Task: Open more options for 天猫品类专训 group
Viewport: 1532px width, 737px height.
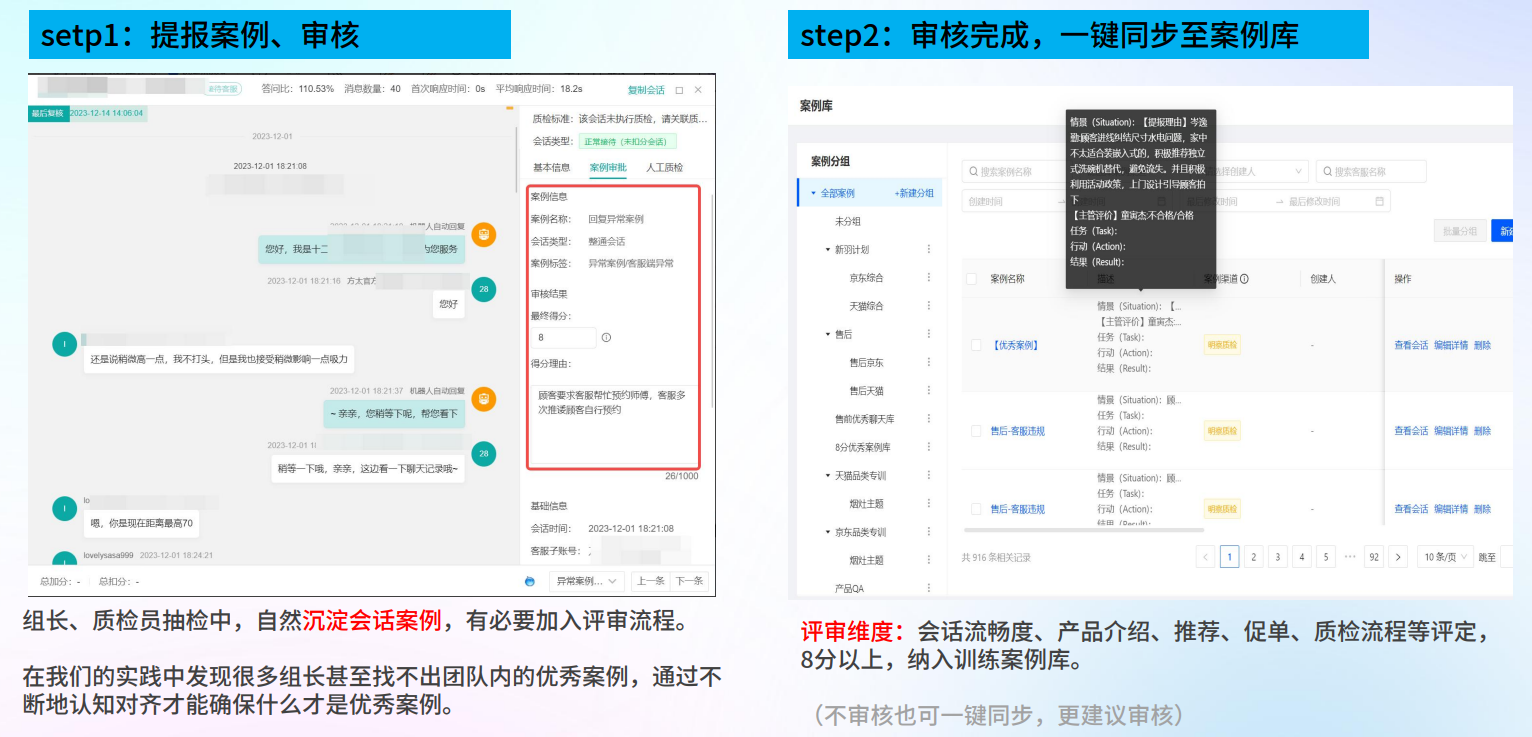Action: 928,475
